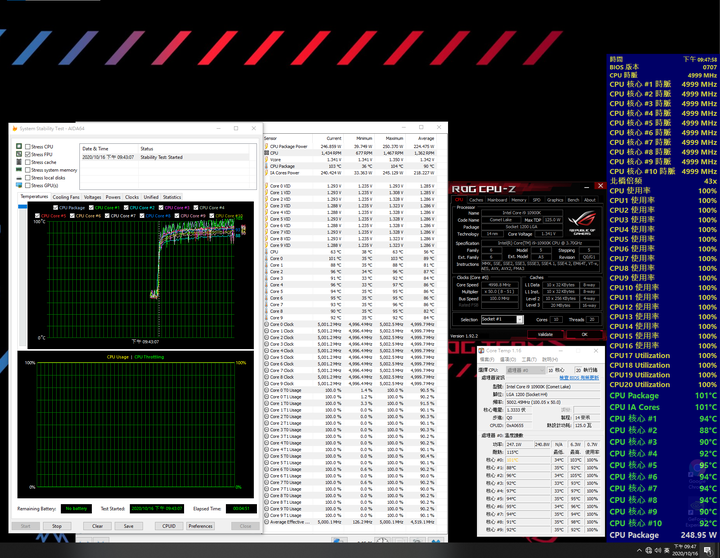Click the CPU chip icon beside Stress CPU
The width and height of the screenshot is (720, 558).
(x=19, y=147)
